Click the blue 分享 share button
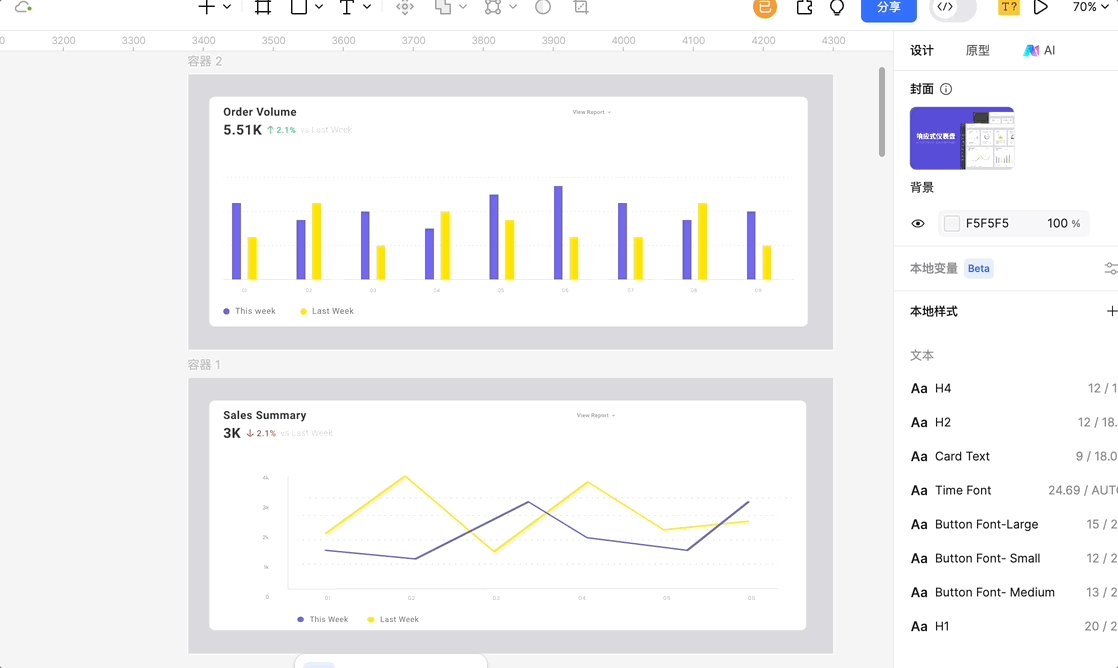1118x668 pixels. click(888, 8)
